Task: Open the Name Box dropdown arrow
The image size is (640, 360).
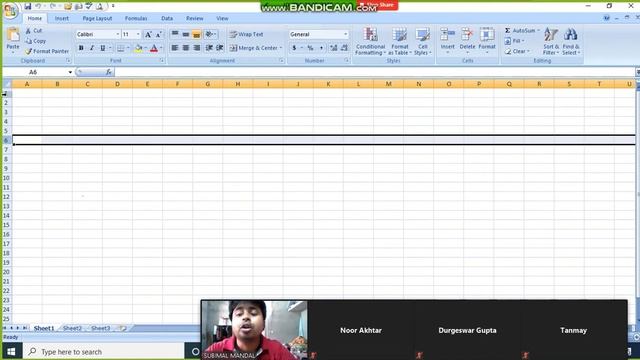Action: coord(70,72)
